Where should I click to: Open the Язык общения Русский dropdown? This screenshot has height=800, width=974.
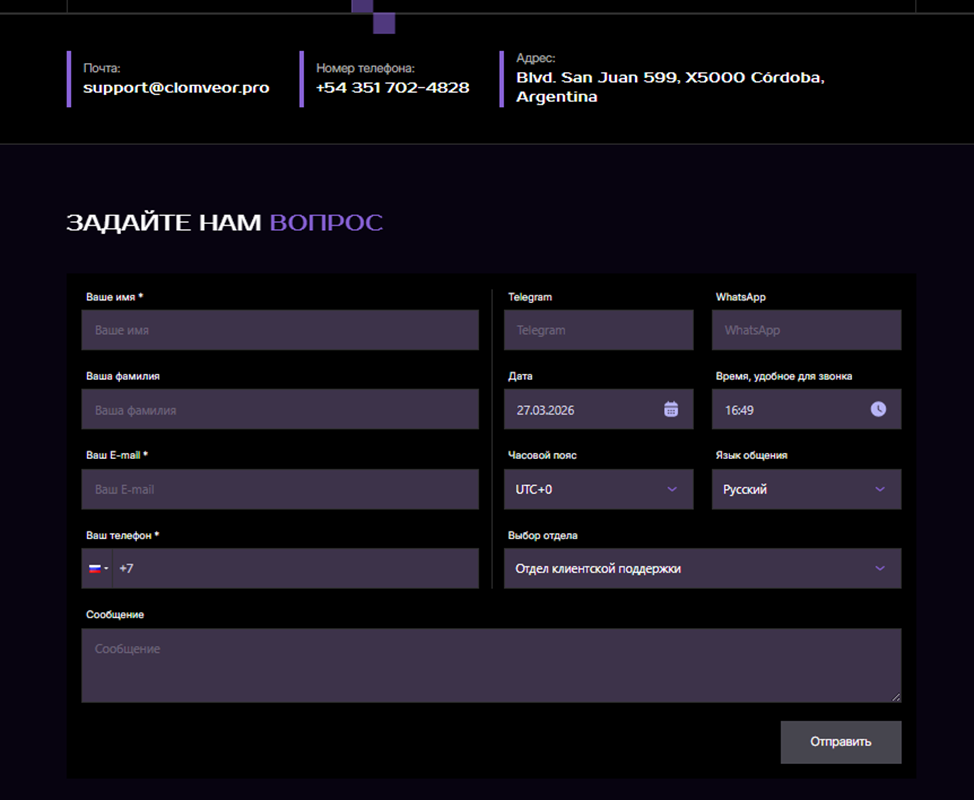tap(806, 489)
